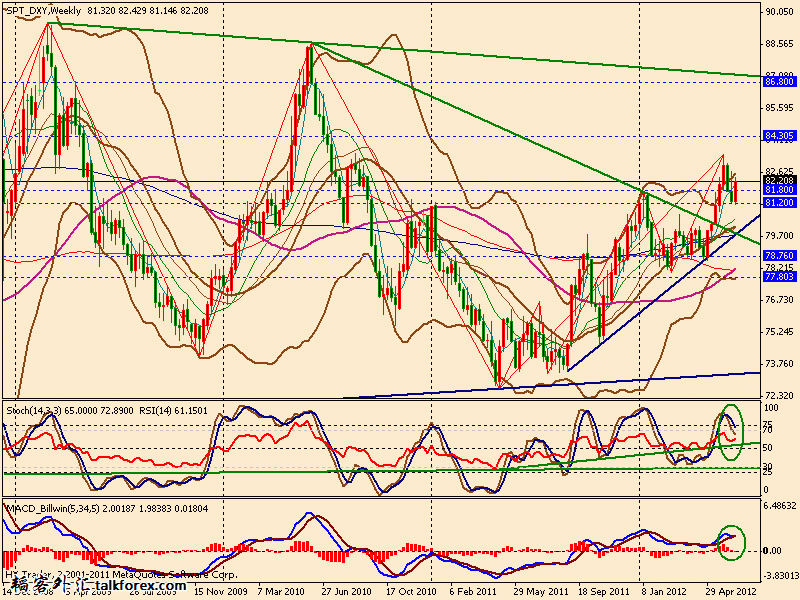The height and width of the screenshot is (600, 800).
Task: Click the 17 Oct 2010 date label
Action: (x=411, y=591)
